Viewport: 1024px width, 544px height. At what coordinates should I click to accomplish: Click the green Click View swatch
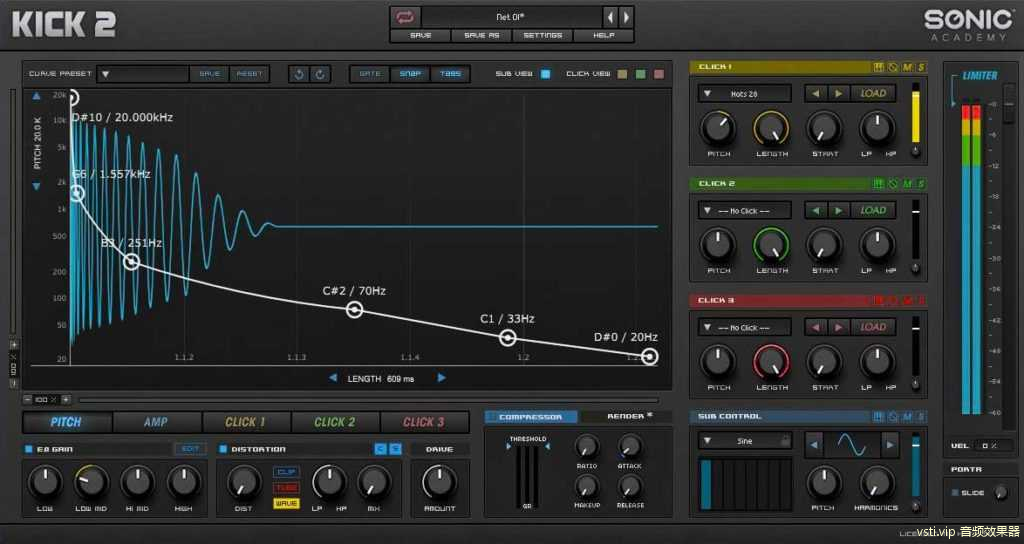pos(640,74)
